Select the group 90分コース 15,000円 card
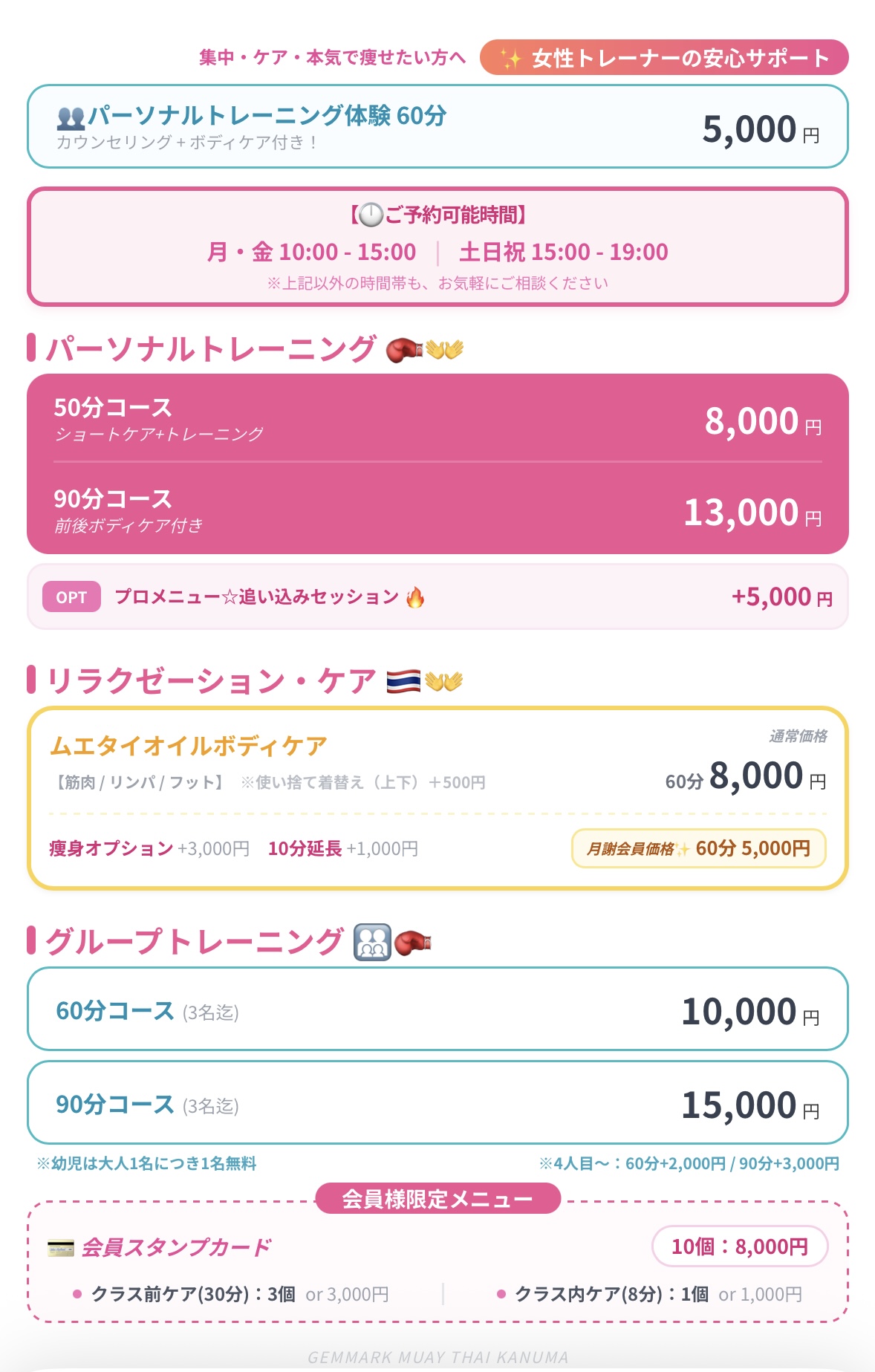Viewport: 875px width, 1372px height. tap(437, 1103)
